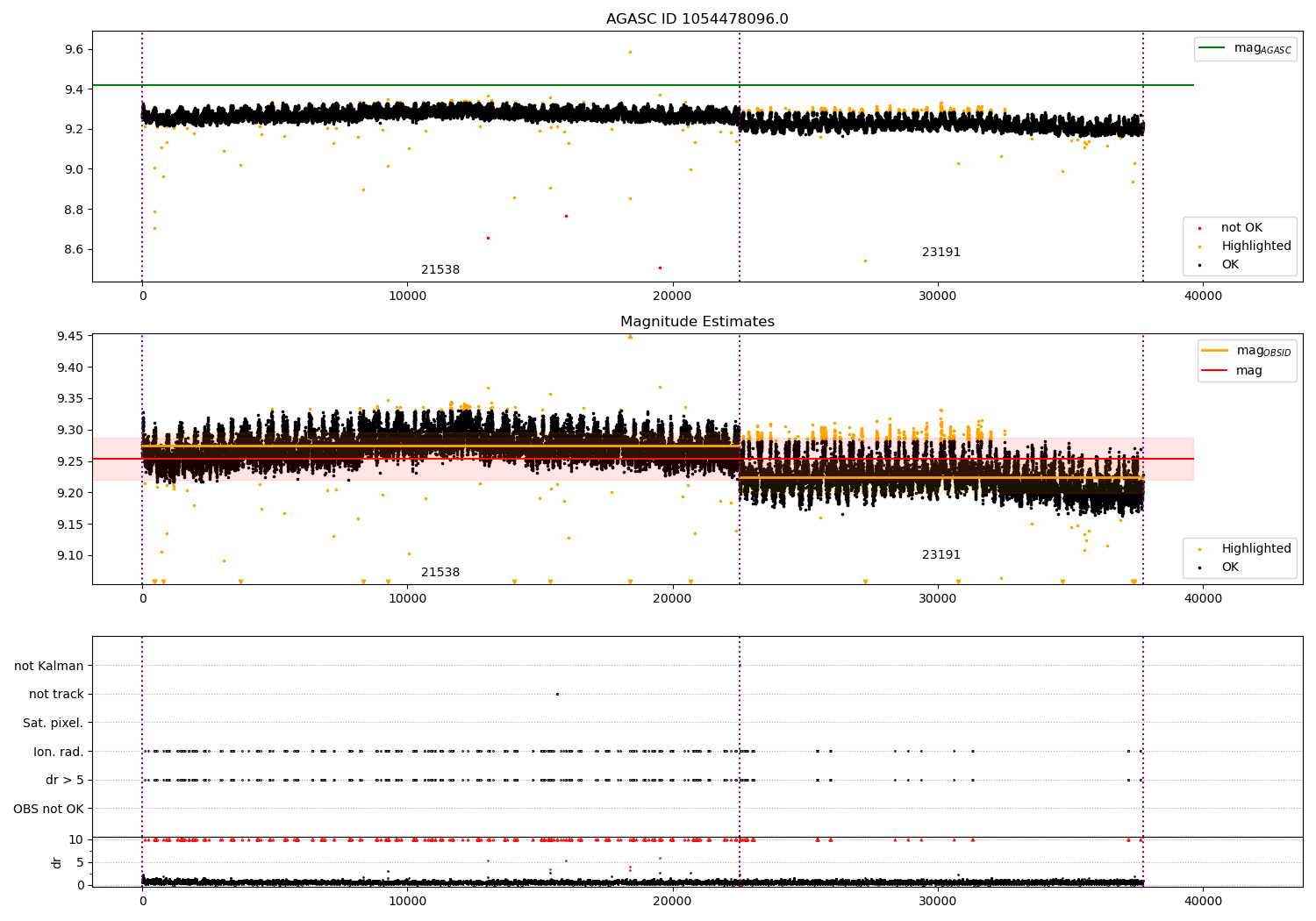Click the green mag AGASC legend line
Screen dimensions: 1316x921
[1212, 48]
